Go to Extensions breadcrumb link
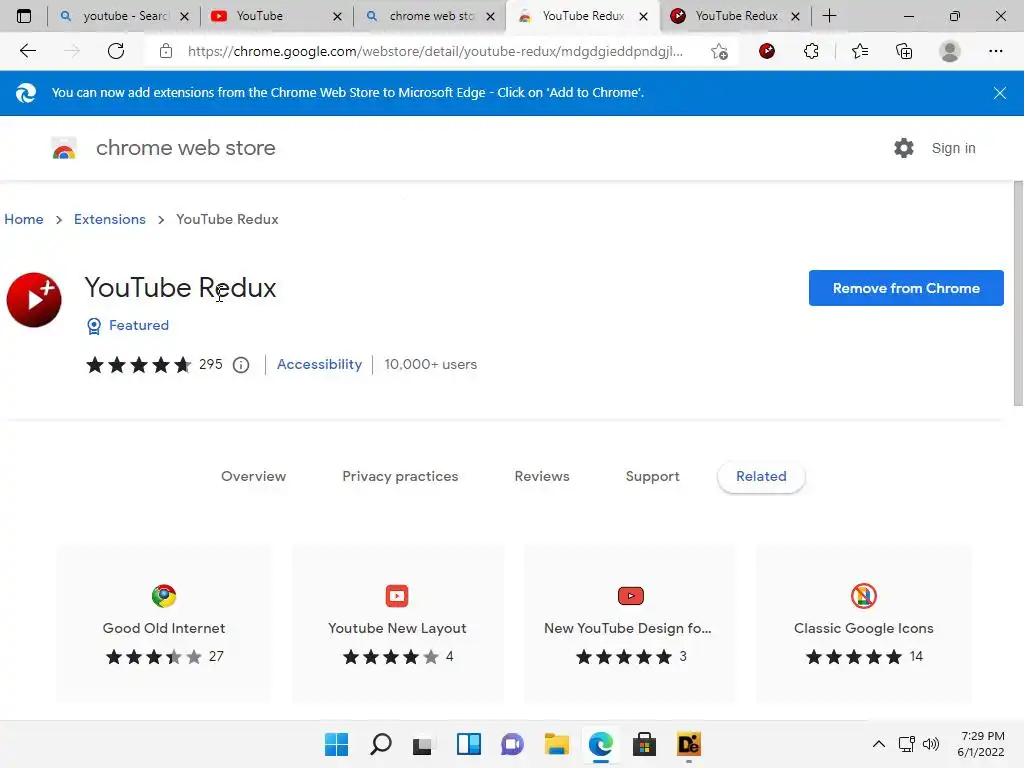The width and height of the screenshot is (1024, 768). pos(110,219)
